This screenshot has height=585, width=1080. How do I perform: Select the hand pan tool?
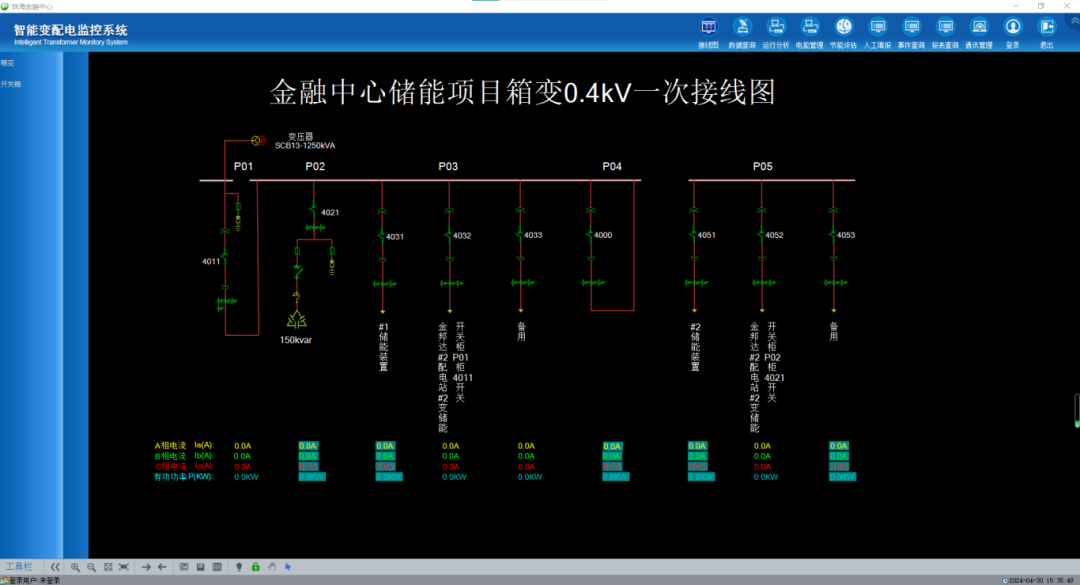[x=272, y=567]
